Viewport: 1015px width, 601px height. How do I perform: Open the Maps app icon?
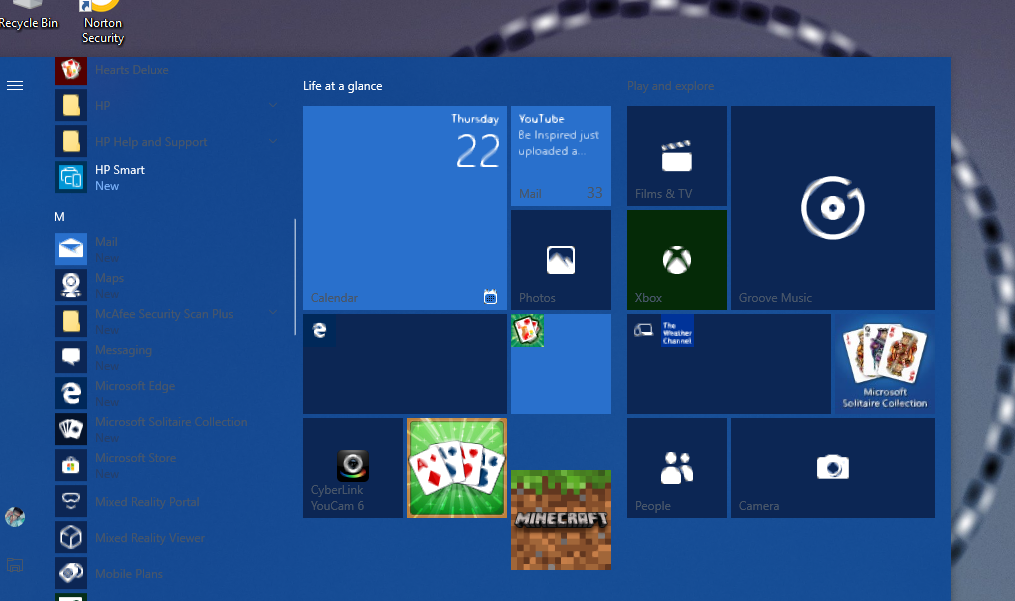click(71, 286)
